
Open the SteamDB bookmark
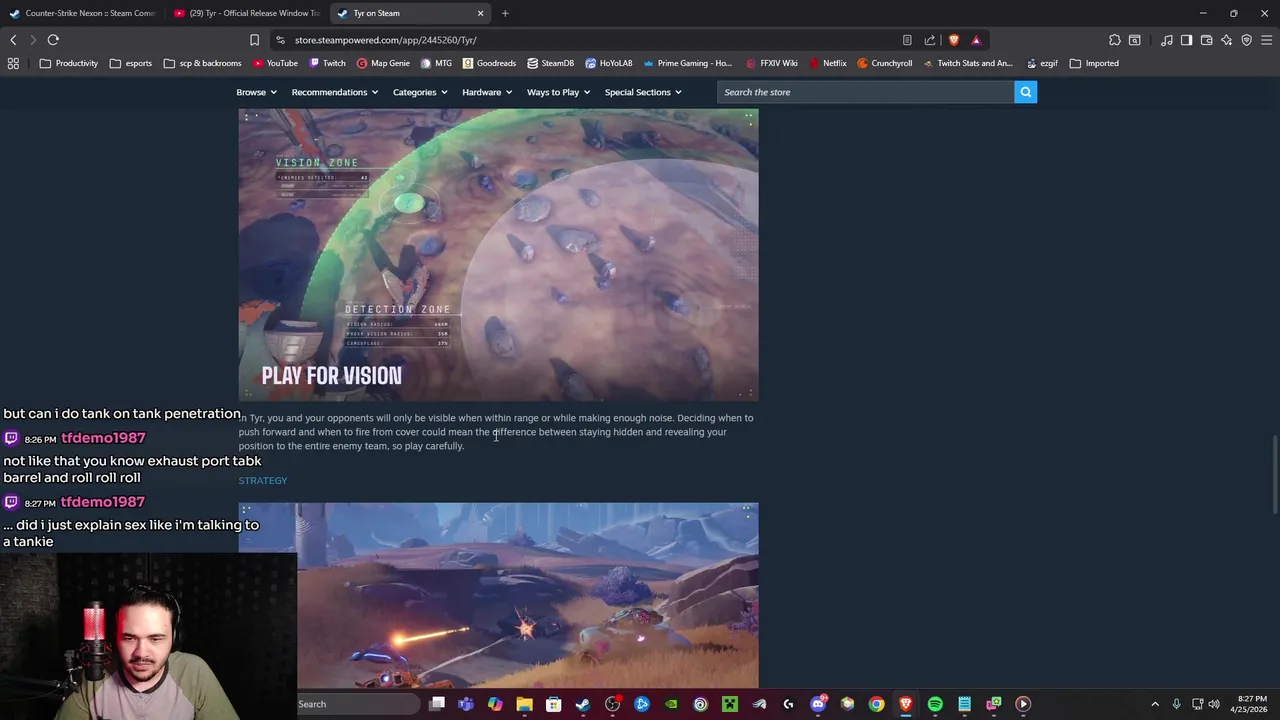pyautogui.click(x=550, y=63)
